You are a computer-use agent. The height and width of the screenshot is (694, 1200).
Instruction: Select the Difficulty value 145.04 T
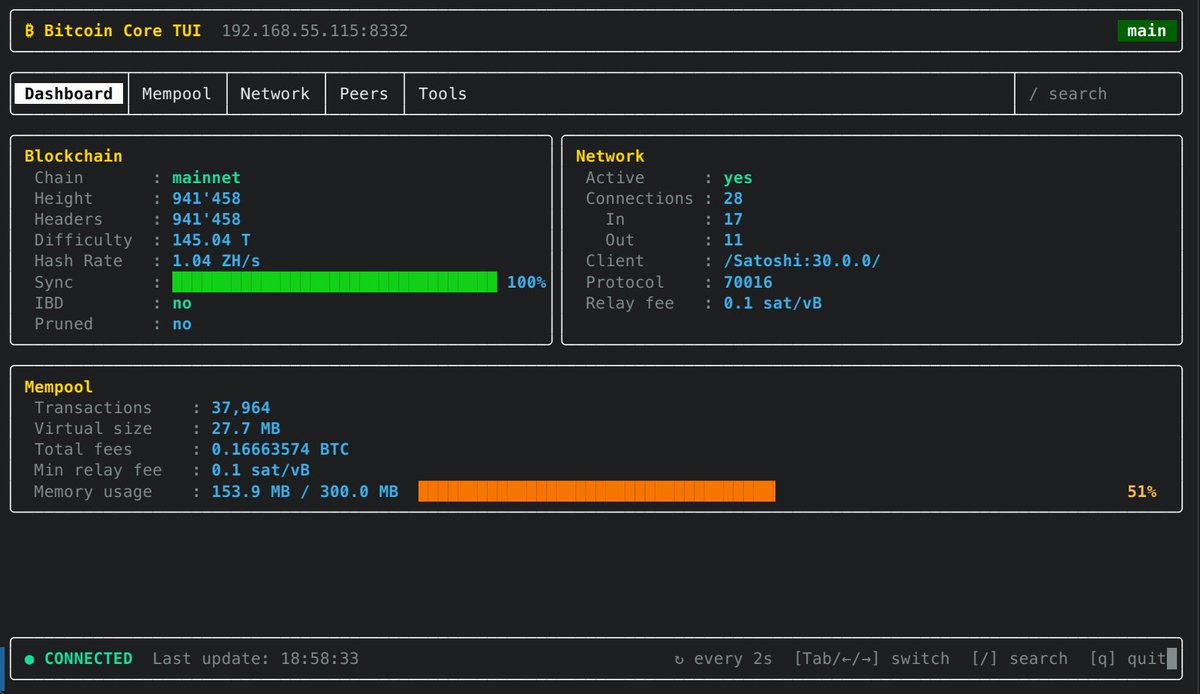211,240
